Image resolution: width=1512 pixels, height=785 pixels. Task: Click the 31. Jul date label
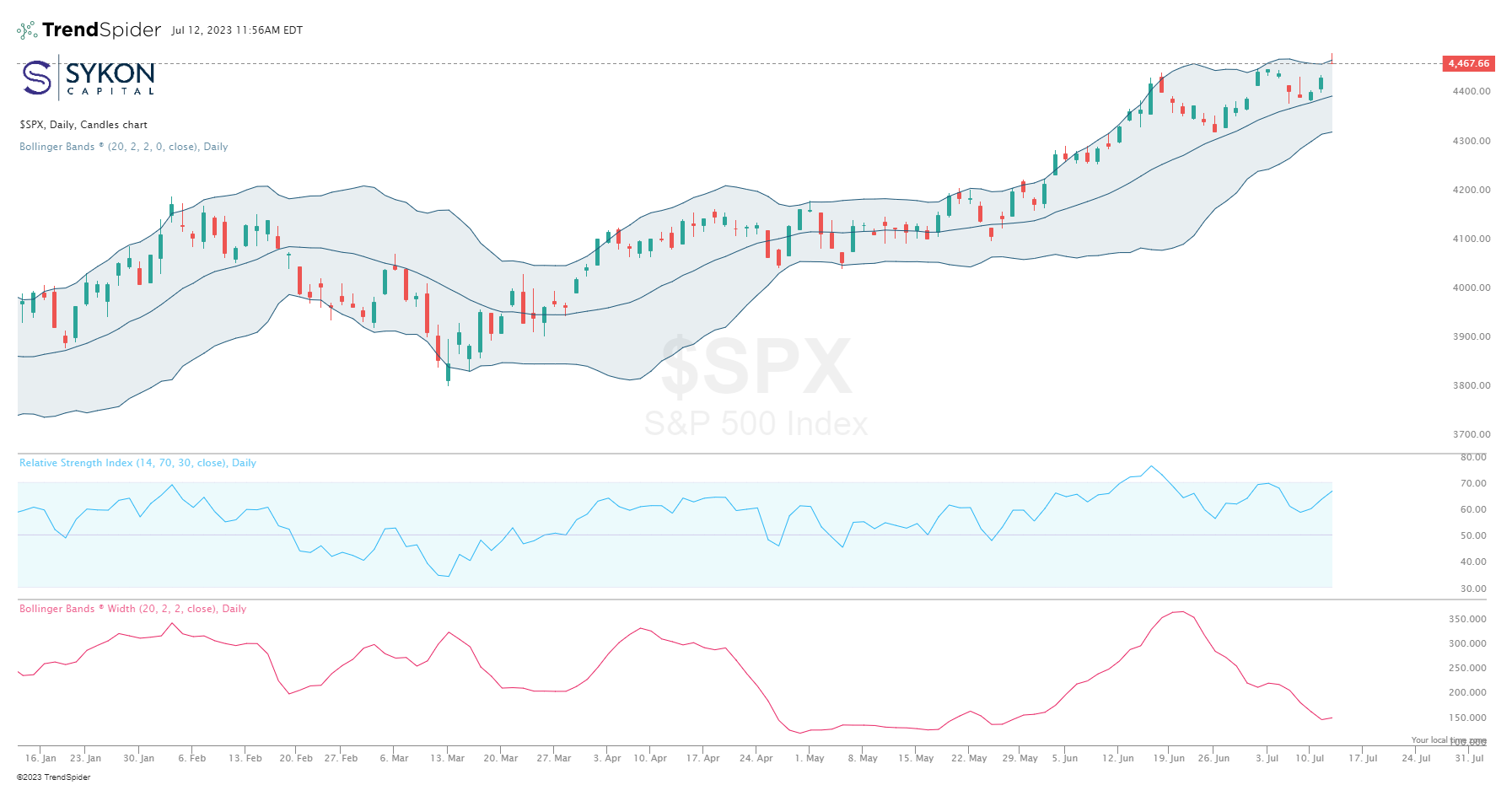[x=1469, y=758]
